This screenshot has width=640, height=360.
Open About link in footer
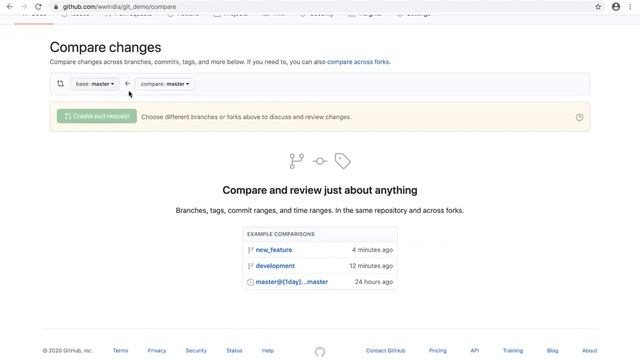pyautogui.click(x=590, y=351)
